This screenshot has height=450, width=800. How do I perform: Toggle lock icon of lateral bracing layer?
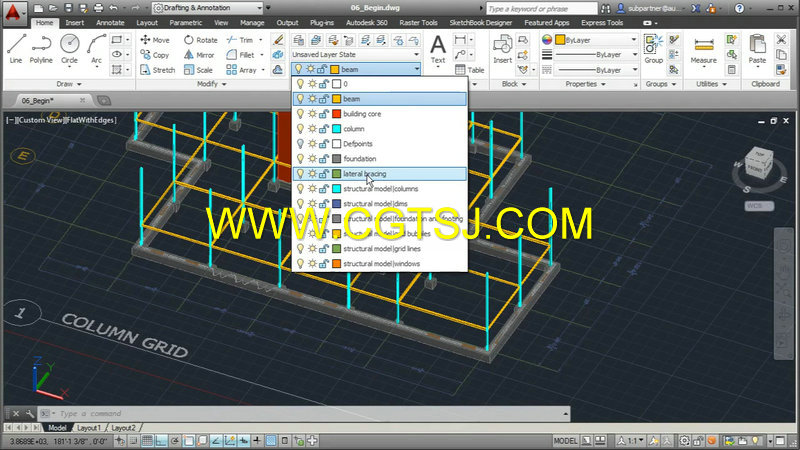click(x=323, y=174)
